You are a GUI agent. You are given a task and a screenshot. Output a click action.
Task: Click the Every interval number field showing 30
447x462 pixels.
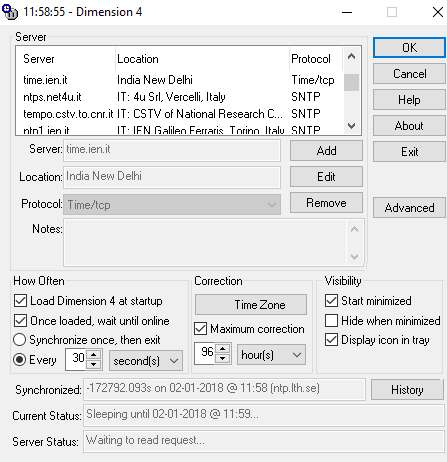coord(76,359)
